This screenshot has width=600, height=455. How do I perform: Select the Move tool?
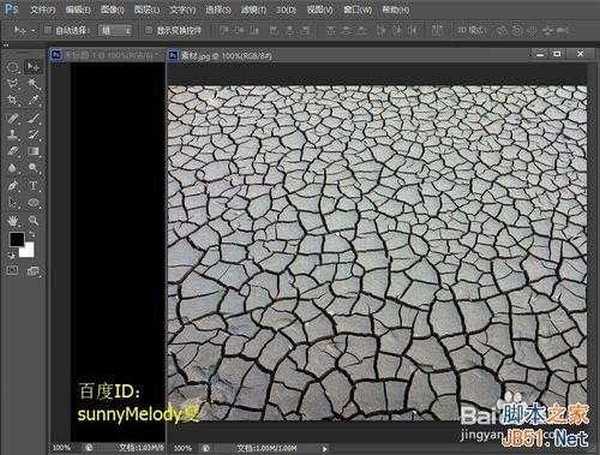coord(33,66)
